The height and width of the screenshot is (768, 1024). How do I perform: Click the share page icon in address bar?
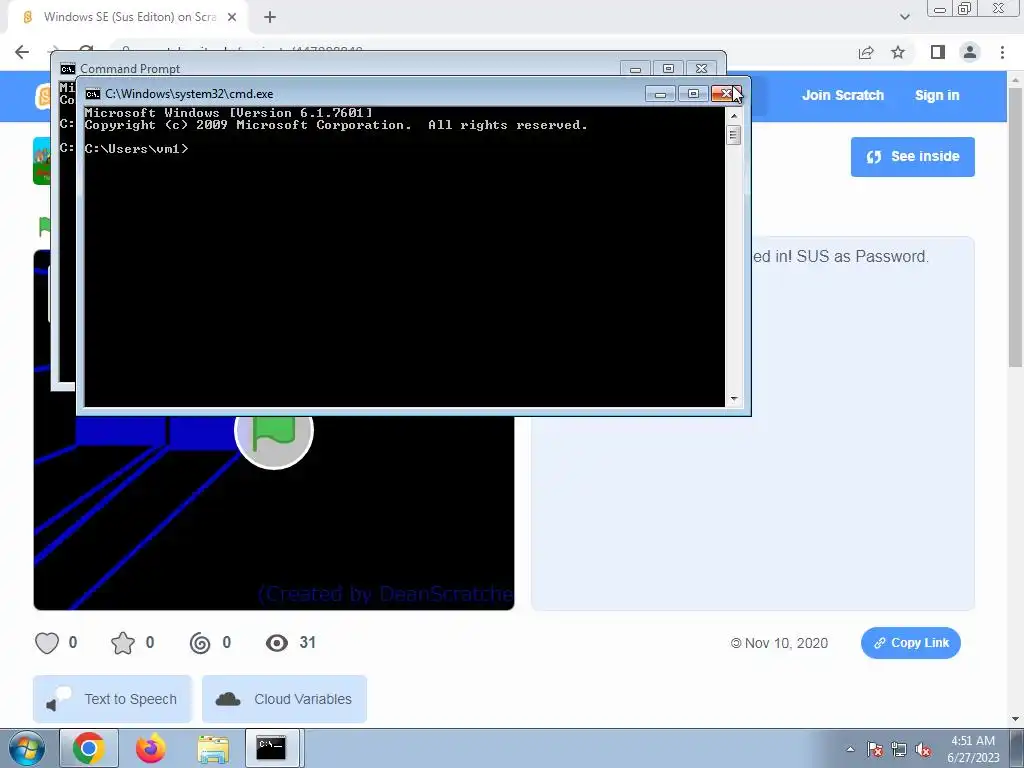866,52
